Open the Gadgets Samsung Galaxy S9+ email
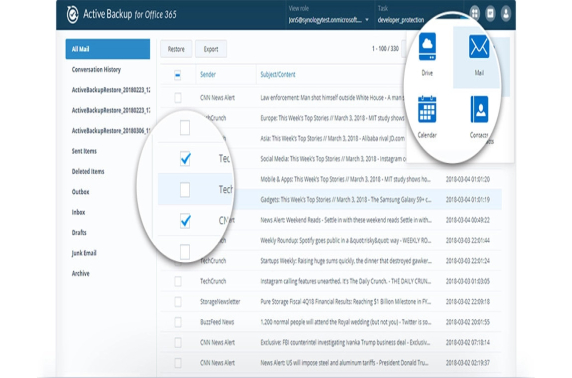The width and height of the screenshot is (572, 378). (345, 200)
